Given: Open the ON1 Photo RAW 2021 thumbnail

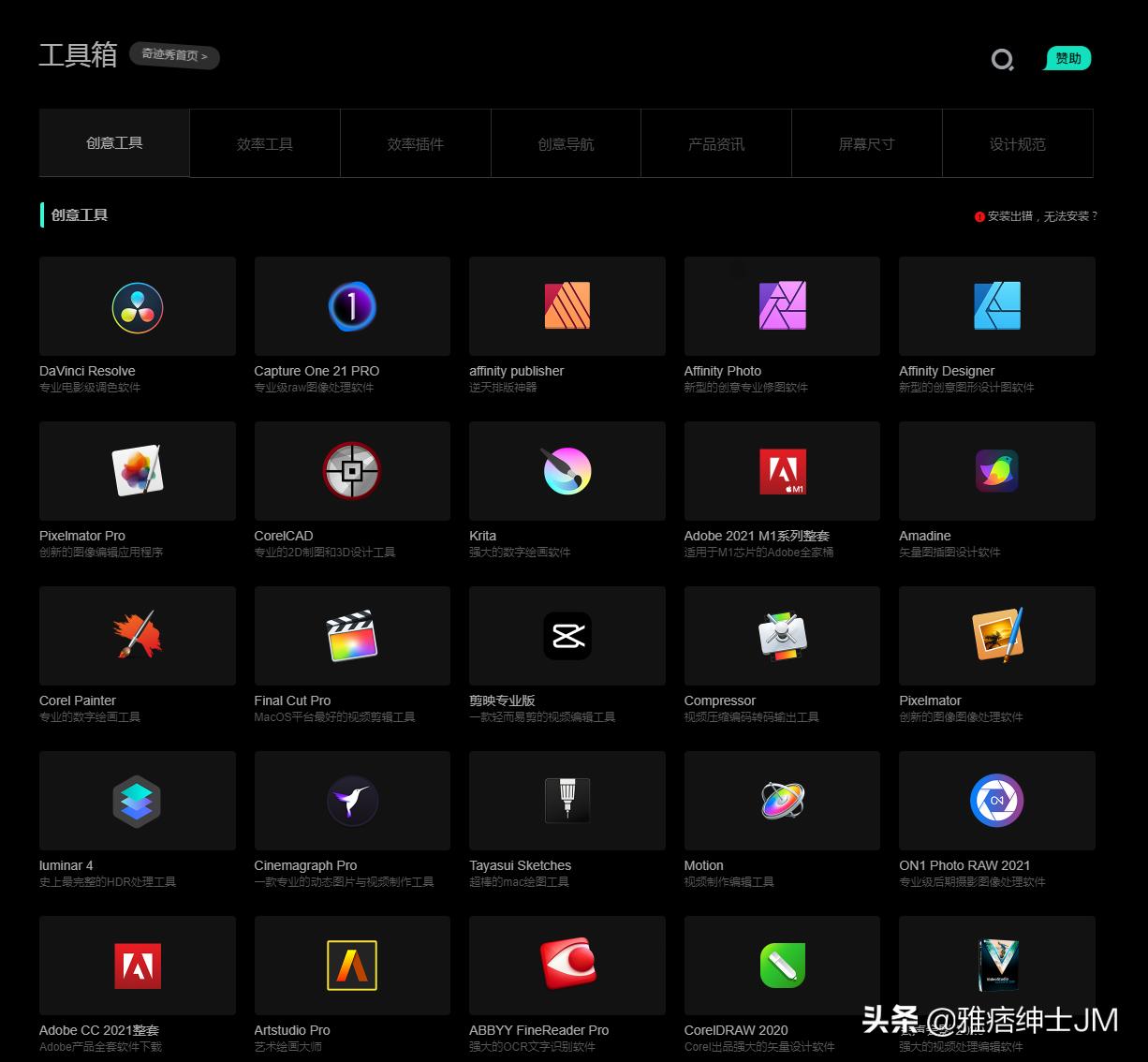Looking at the screenshot, I should (996, 801).
